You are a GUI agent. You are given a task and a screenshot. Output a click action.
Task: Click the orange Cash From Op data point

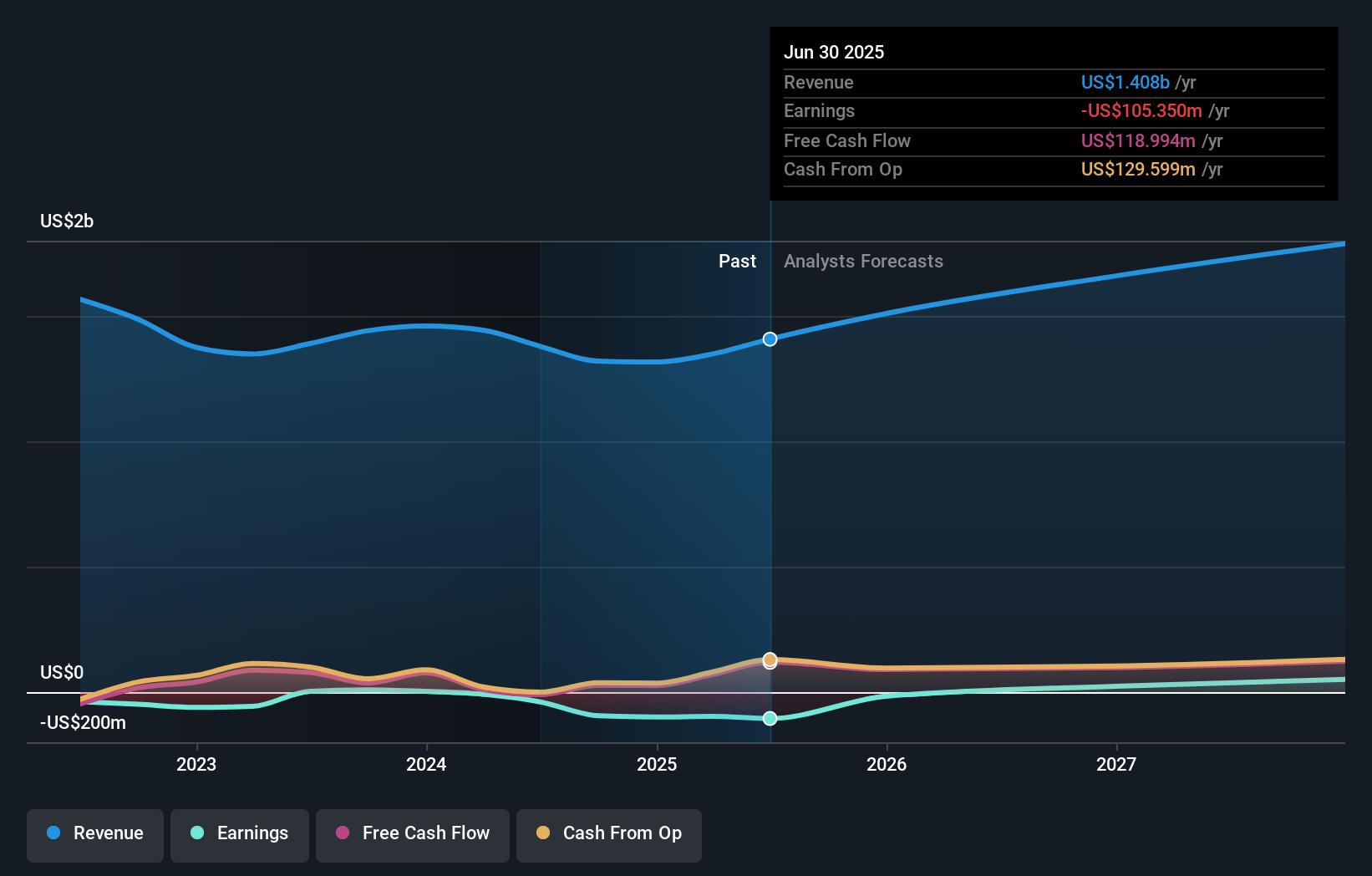(770, 659)
